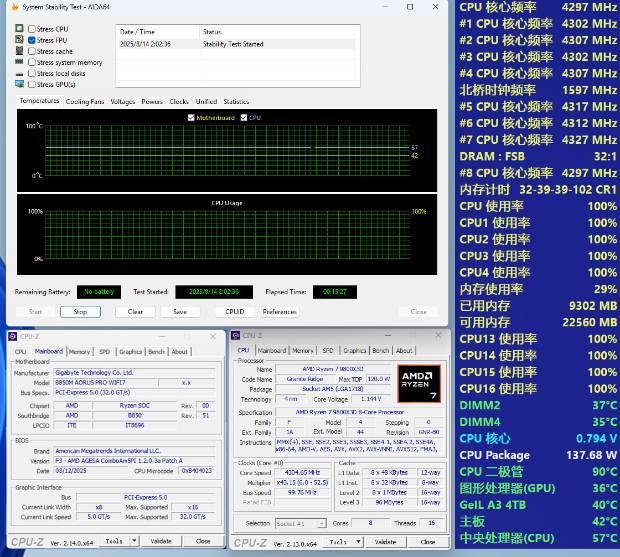
Task: Enable the Stress CPU checkbox
Action: click(x=32, y=29)
